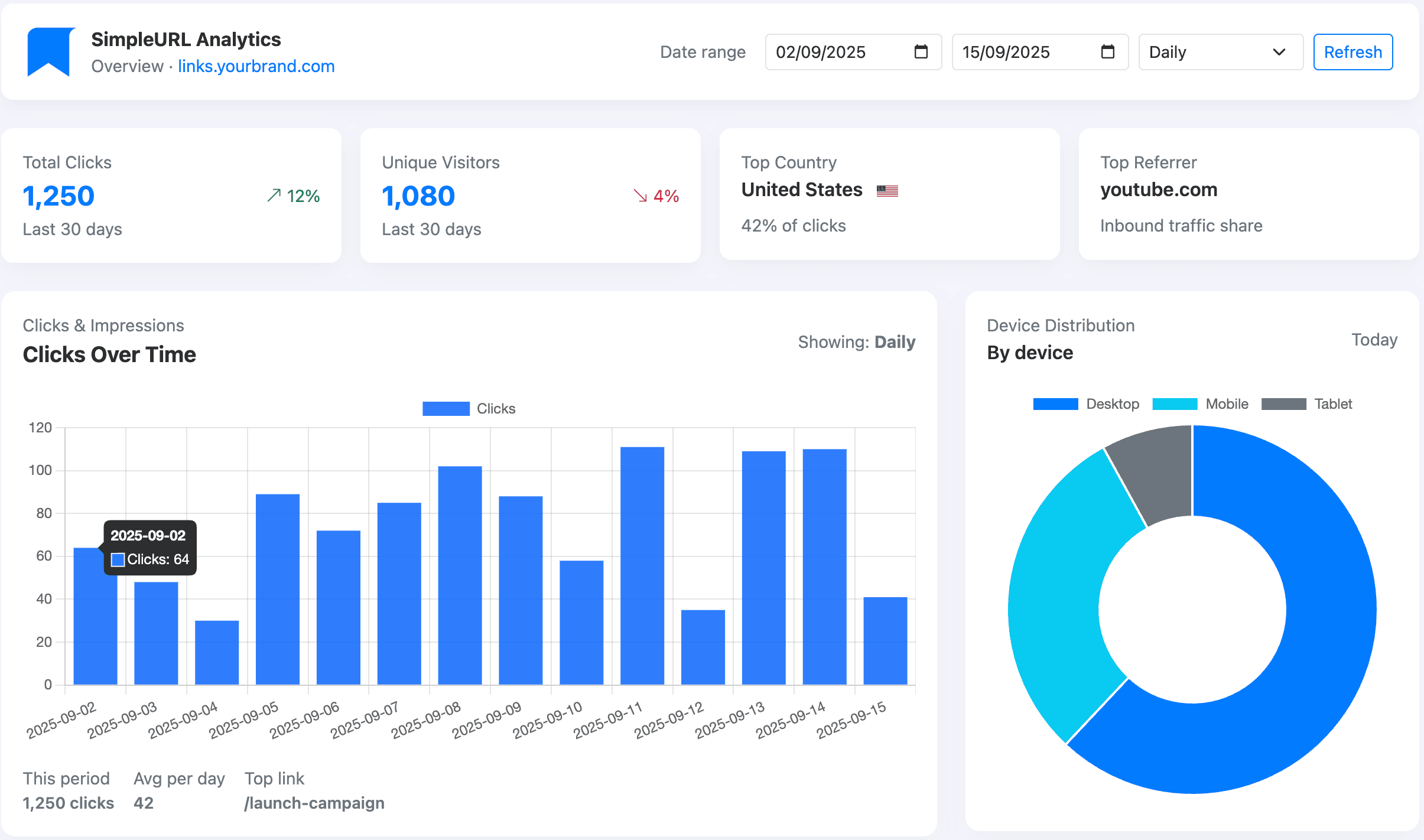Click the 2025-09-11 bar in chart
Viewport: 1424px width, 840px height.
(x=642, y=566)
